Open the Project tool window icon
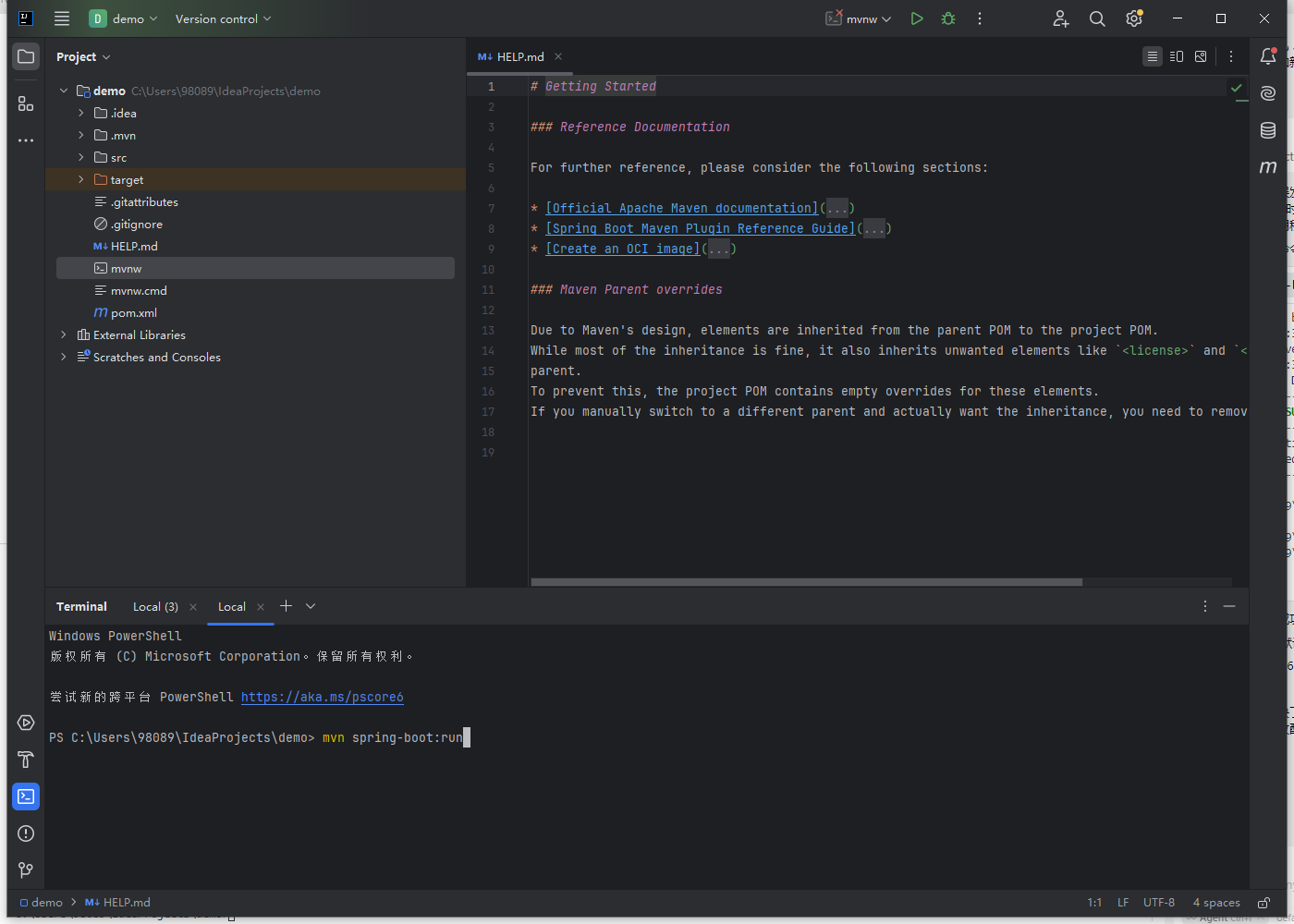 click(26, 56)
